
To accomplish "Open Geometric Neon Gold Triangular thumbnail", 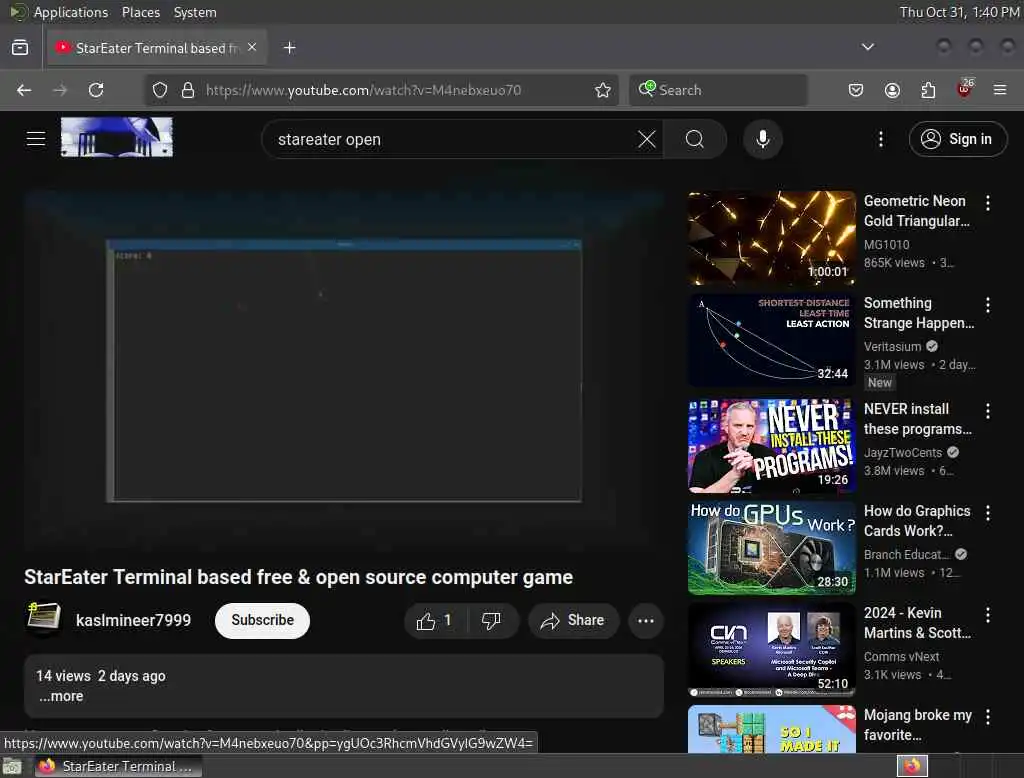I will (771, 238).
